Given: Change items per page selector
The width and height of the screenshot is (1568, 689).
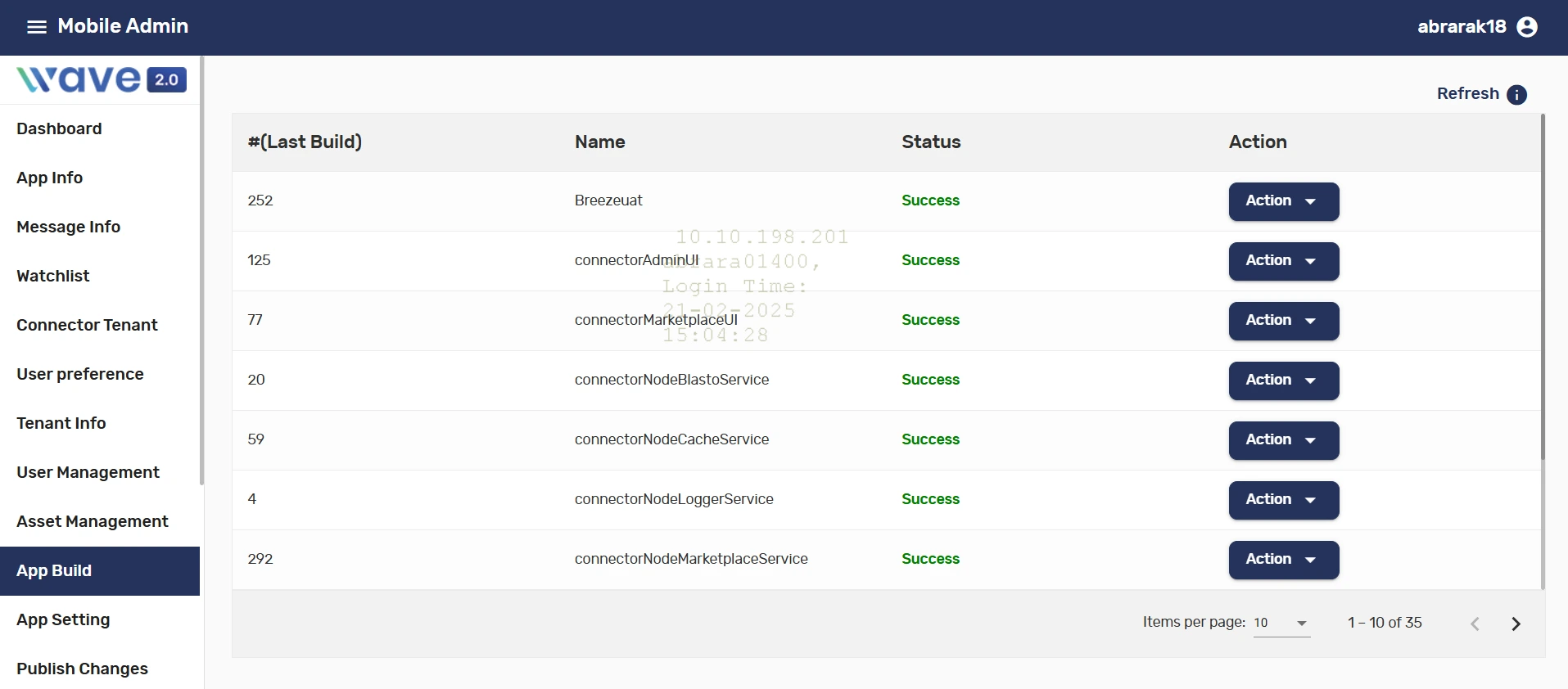Looking at the screenshot, I should [1281, 623].
